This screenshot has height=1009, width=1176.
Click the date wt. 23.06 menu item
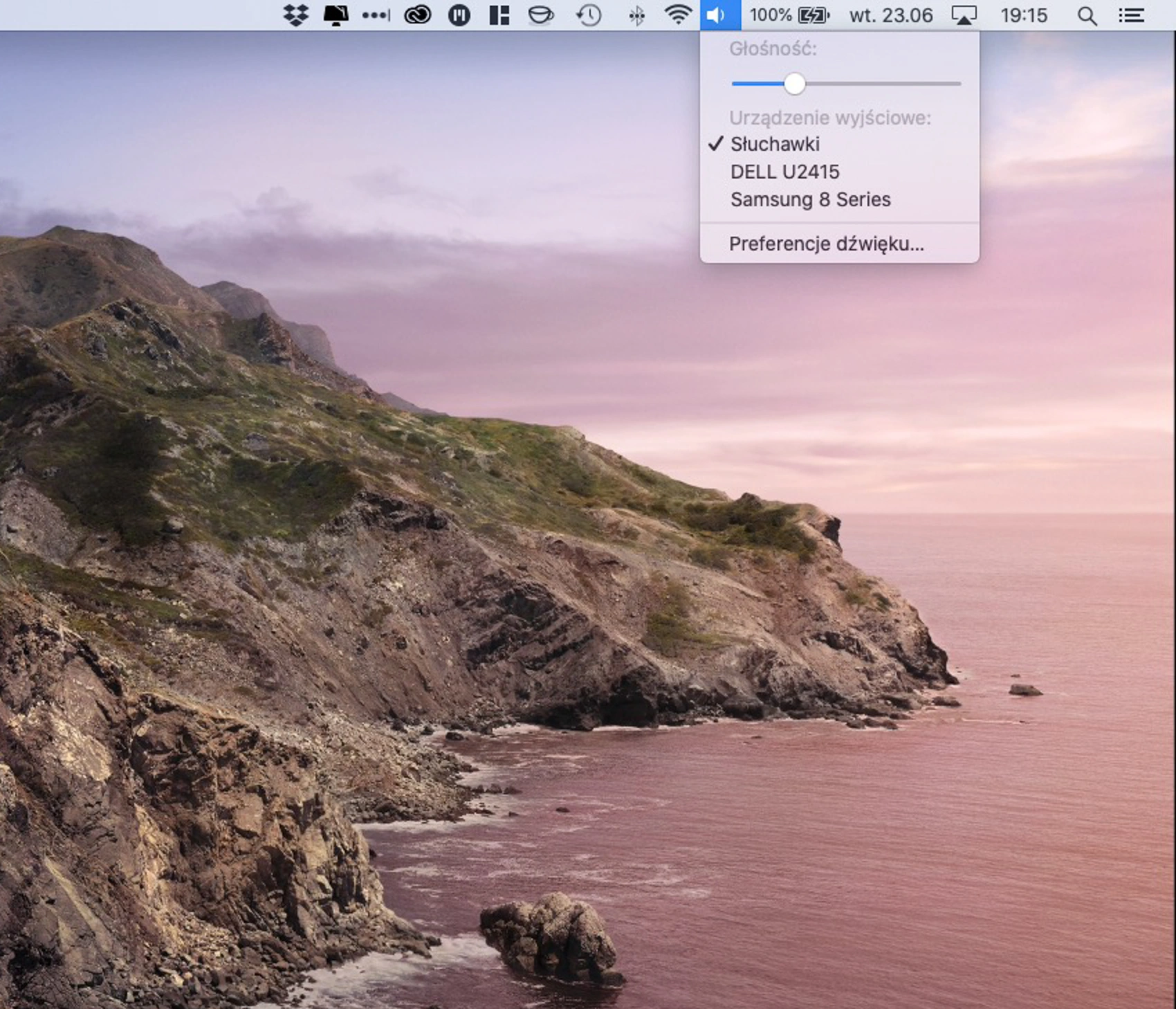pos(891,15)
